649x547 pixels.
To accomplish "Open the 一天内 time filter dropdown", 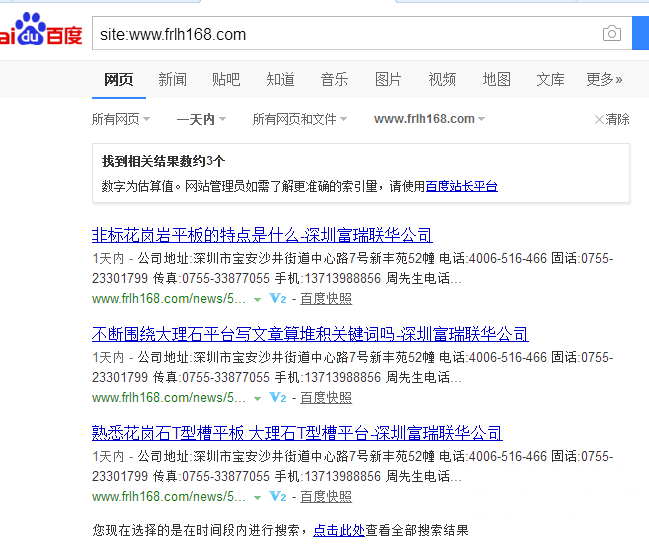I will (201, 119).
